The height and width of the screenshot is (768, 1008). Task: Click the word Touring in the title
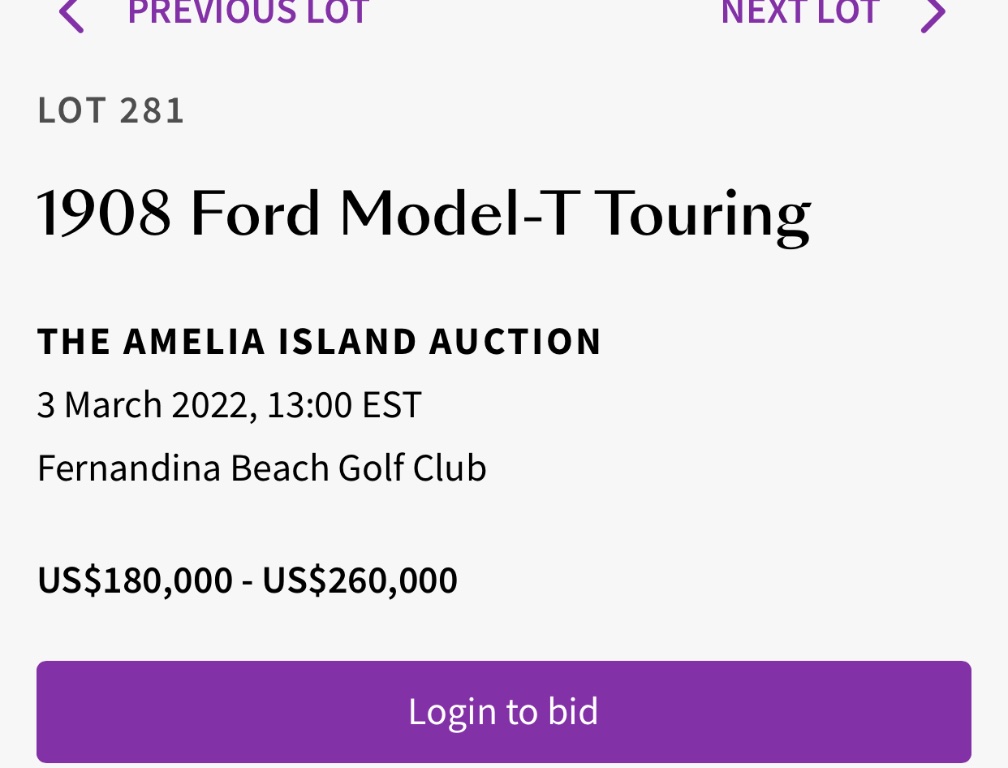click(703, 216)
